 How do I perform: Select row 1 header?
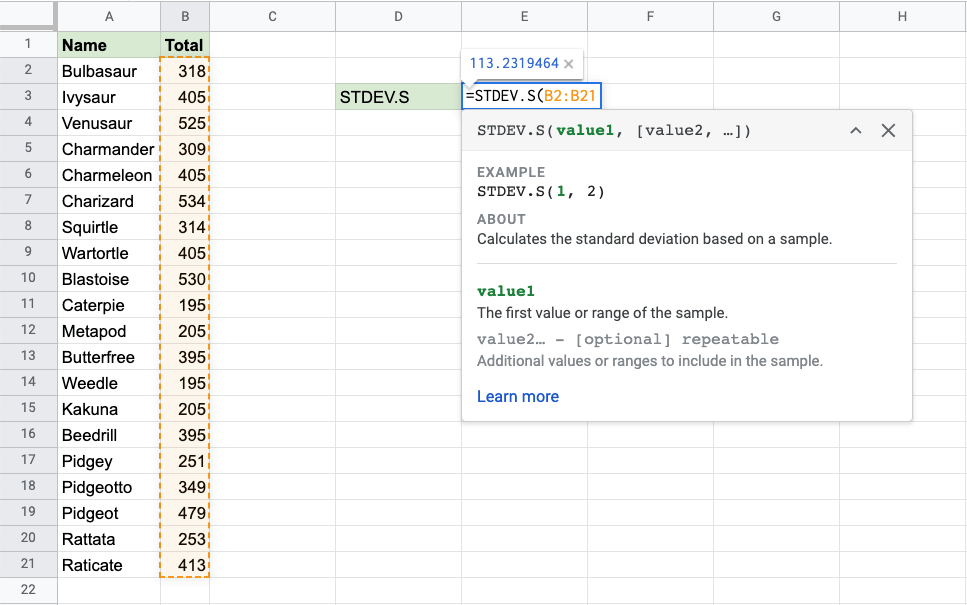click(x=28, y=45)
